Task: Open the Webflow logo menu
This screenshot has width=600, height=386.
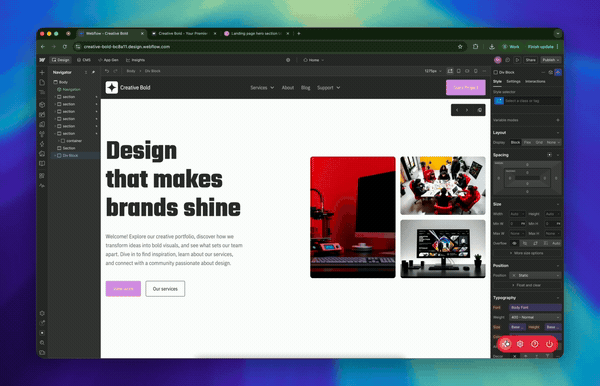Action: tap(42, 60)
